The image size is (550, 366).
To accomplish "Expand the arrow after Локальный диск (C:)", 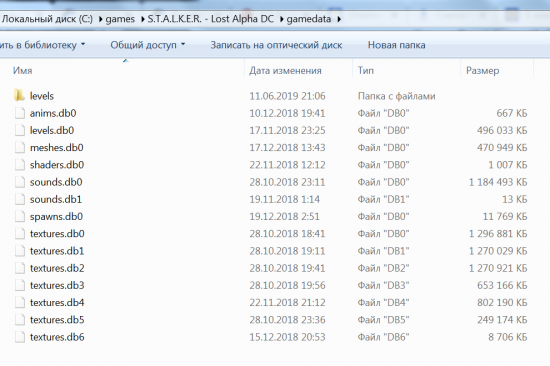I will (x=100, y=19).
